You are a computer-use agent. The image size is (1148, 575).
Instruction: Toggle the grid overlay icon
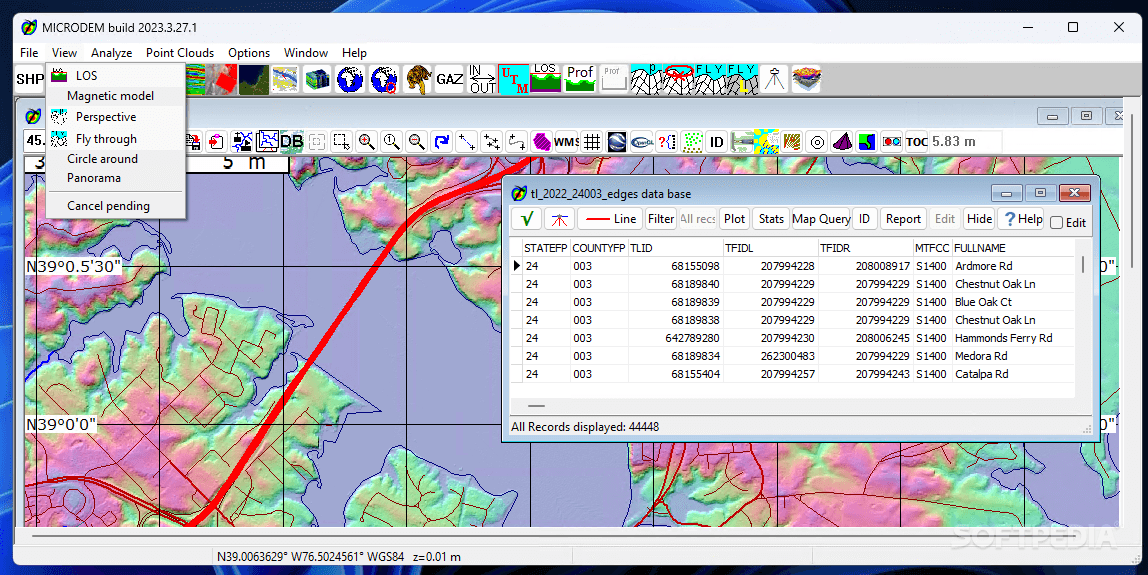[592, 141]
